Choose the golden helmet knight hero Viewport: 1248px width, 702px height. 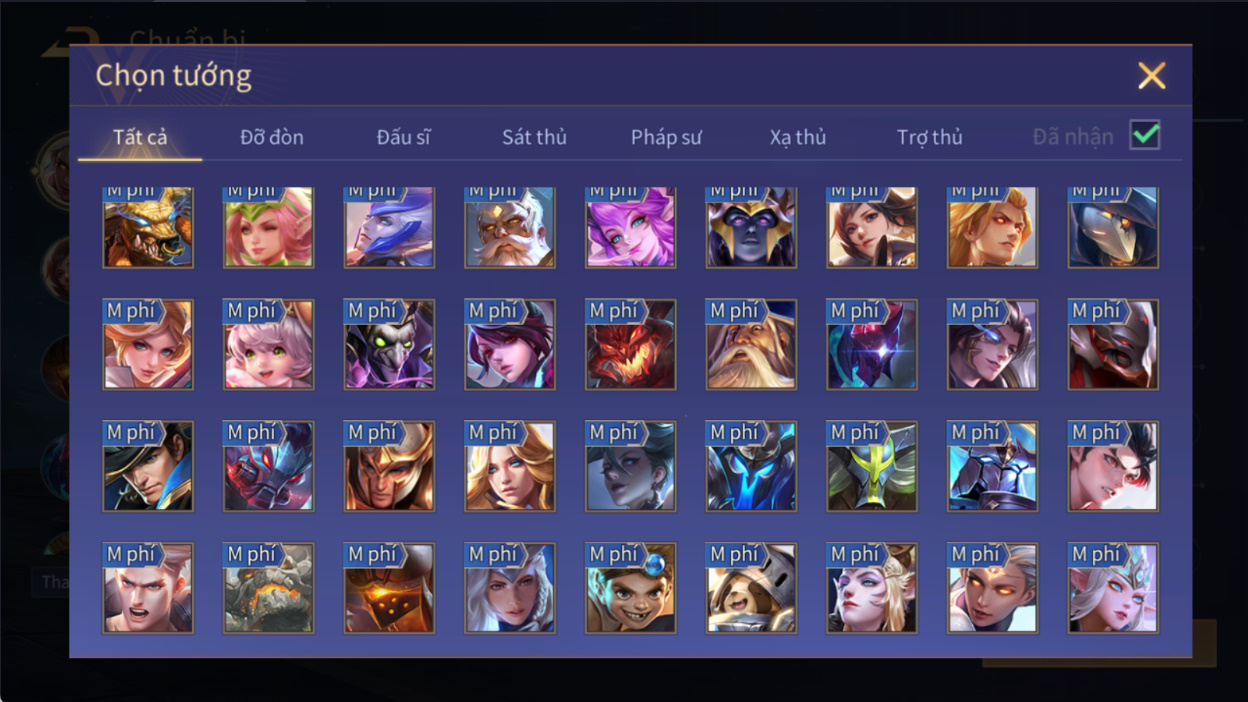tap(389, 467)
